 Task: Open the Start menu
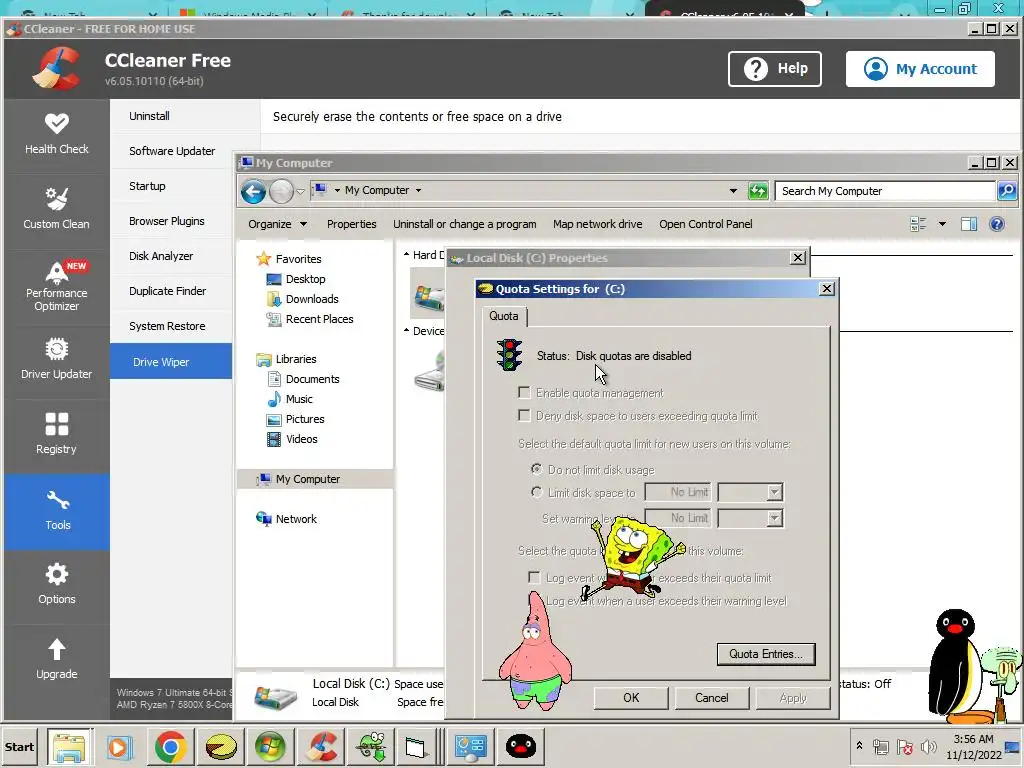19,747
